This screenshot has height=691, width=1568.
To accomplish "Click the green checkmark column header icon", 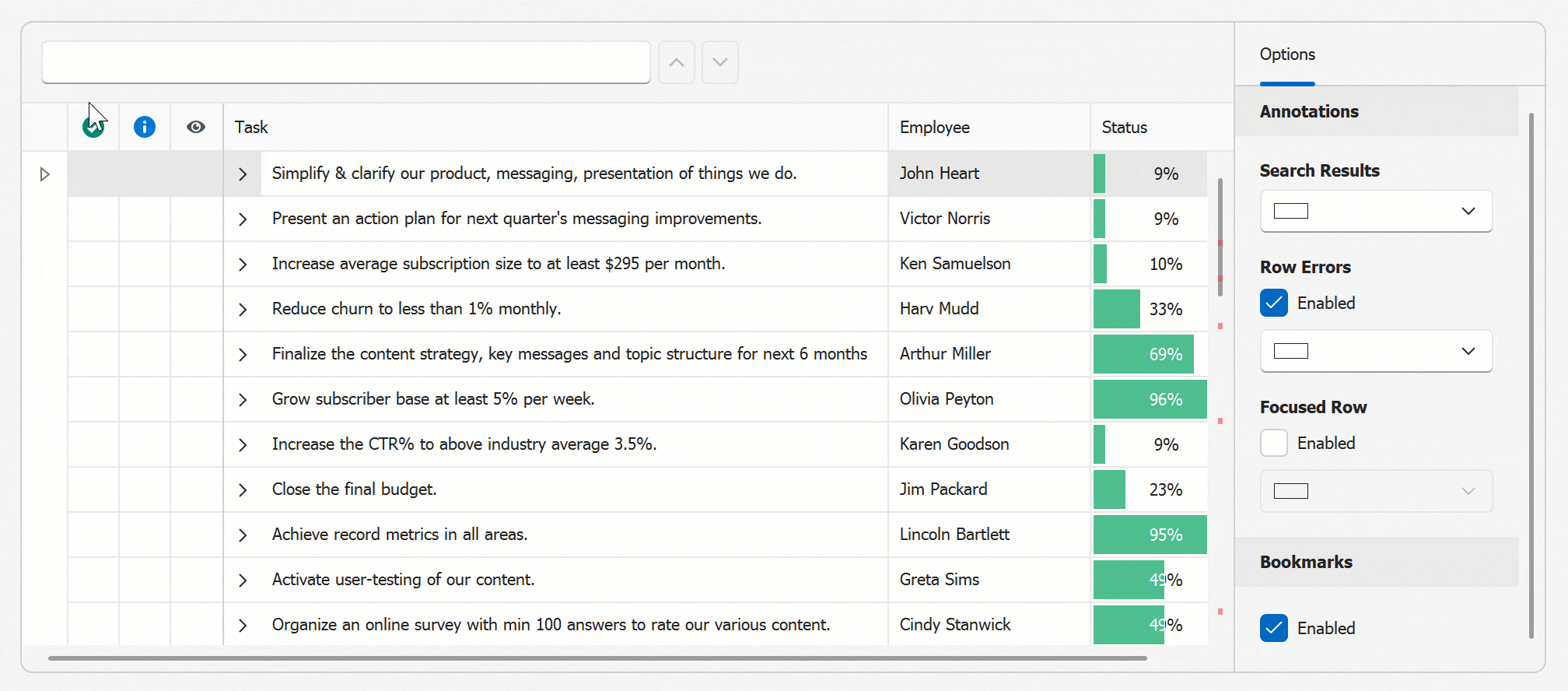I will 93,127.
